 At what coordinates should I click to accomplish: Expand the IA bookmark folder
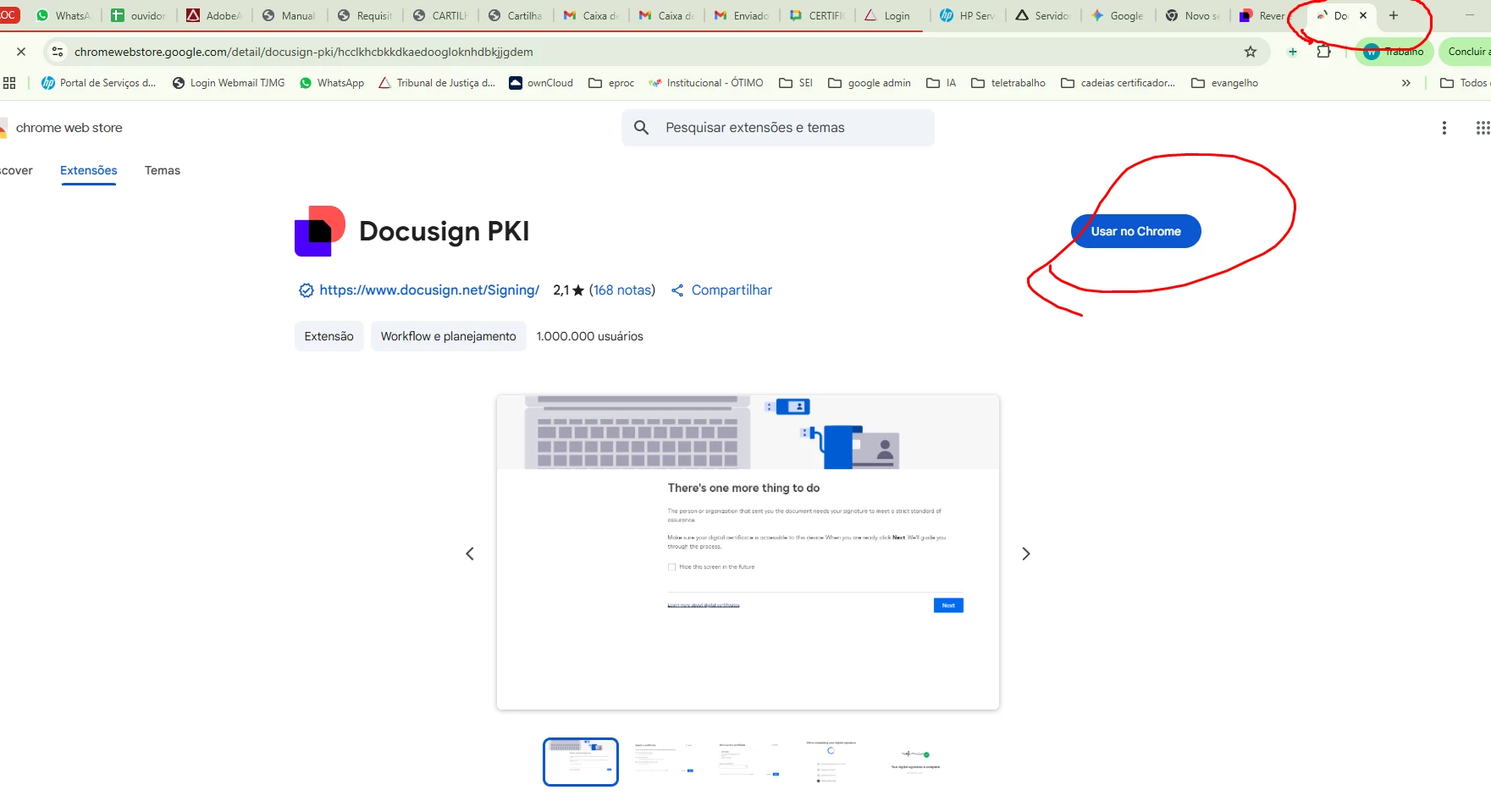pyautogui.click(x=942, y=83)
